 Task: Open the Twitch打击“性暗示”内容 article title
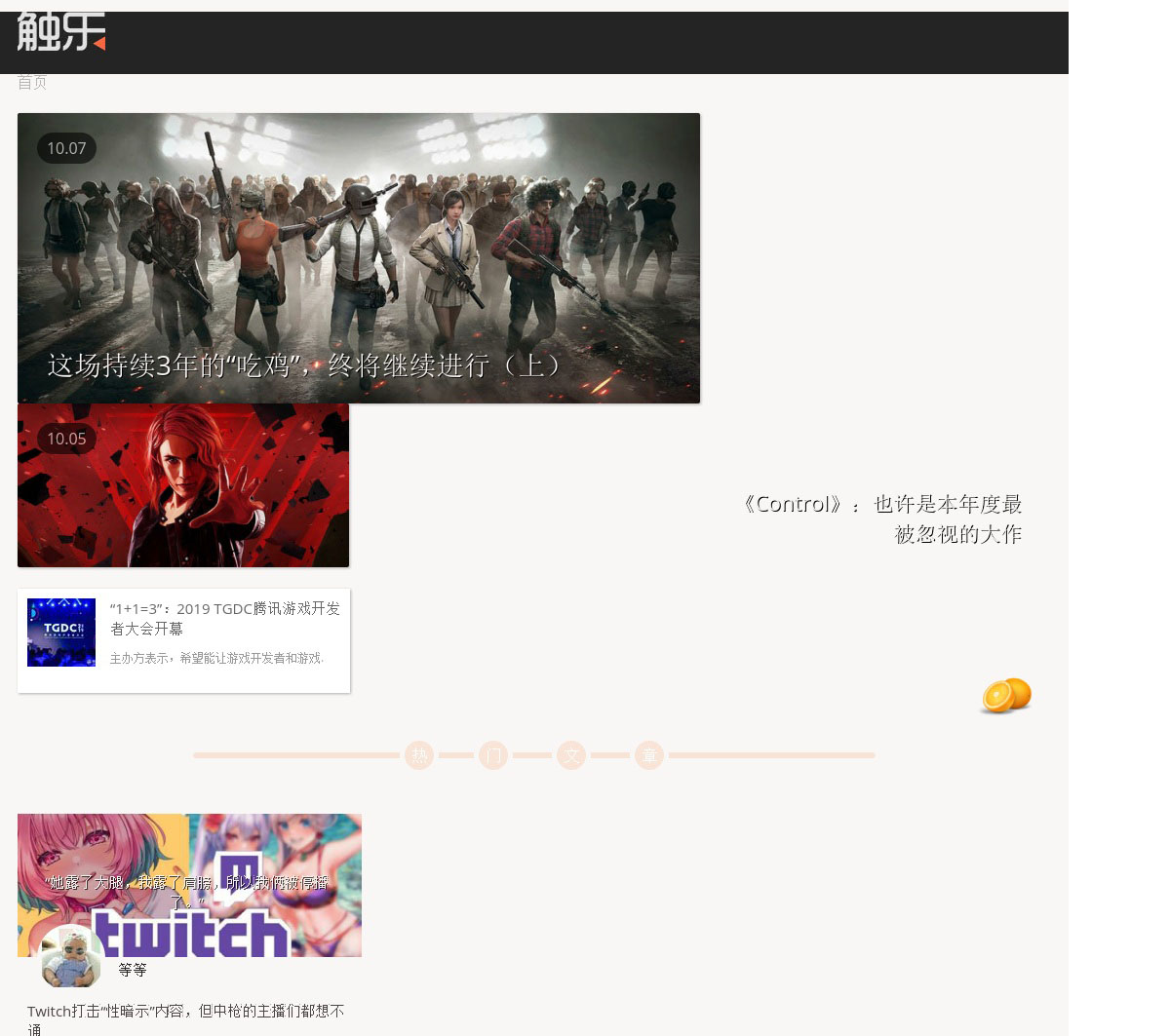[x=185, y=1019]
